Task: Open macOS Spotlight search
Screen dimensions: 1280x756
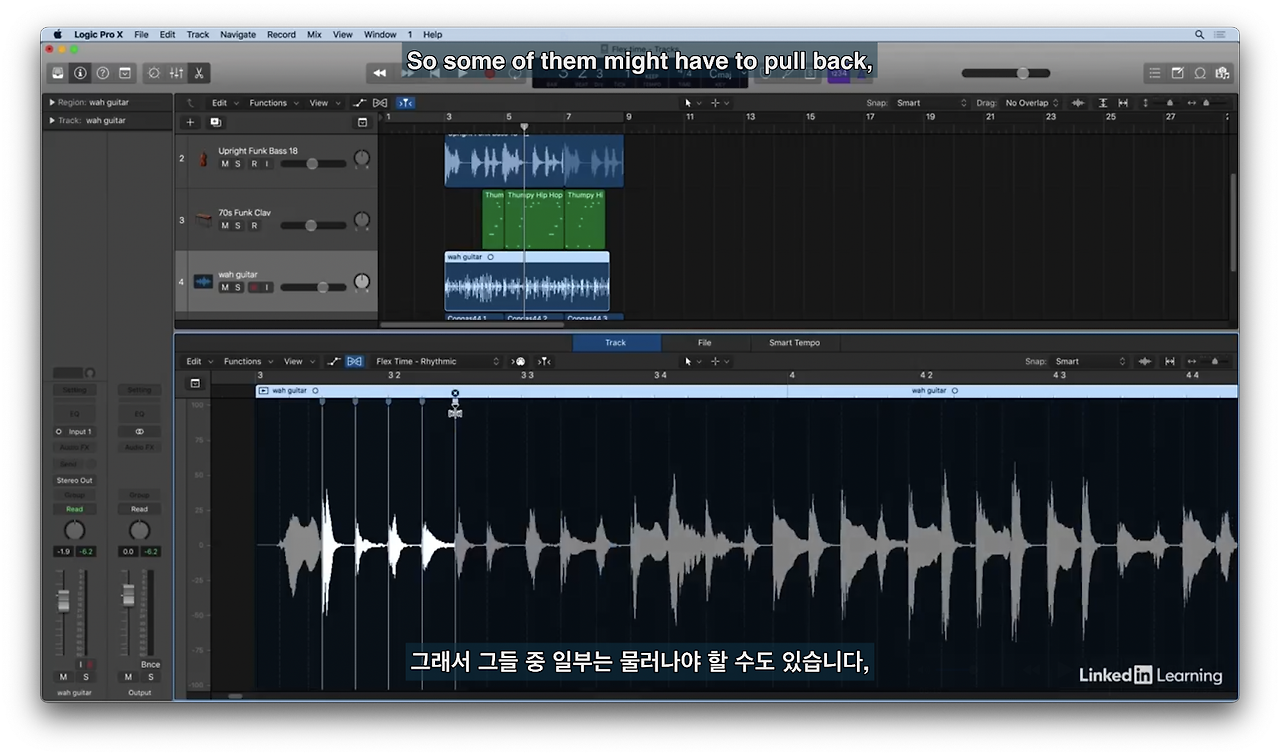Action: (1200, 34)
